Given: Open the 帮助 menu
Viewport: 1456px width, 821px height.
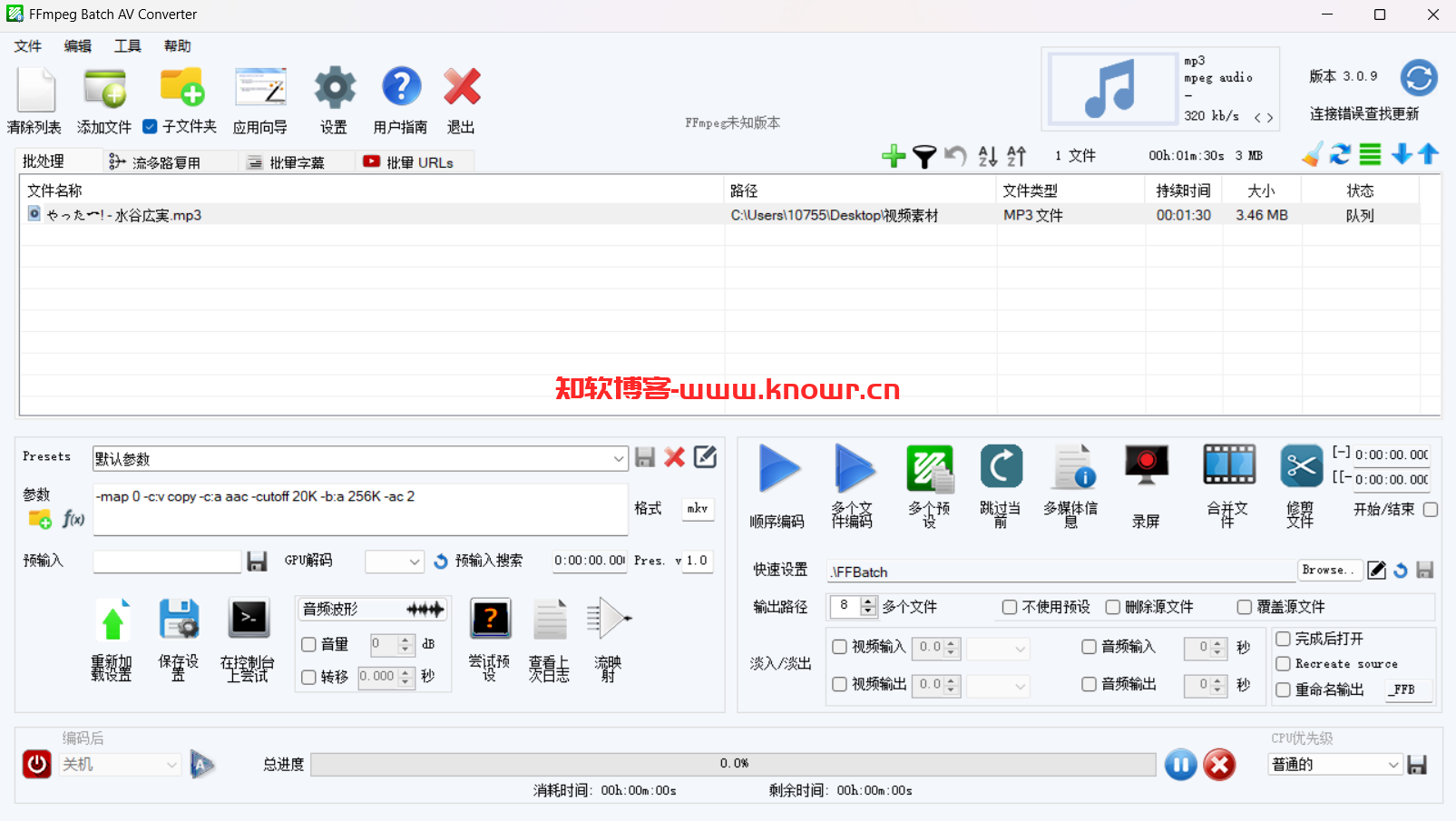Looking at the screenshot, I should pyautogui.click(x=178, y=46).
